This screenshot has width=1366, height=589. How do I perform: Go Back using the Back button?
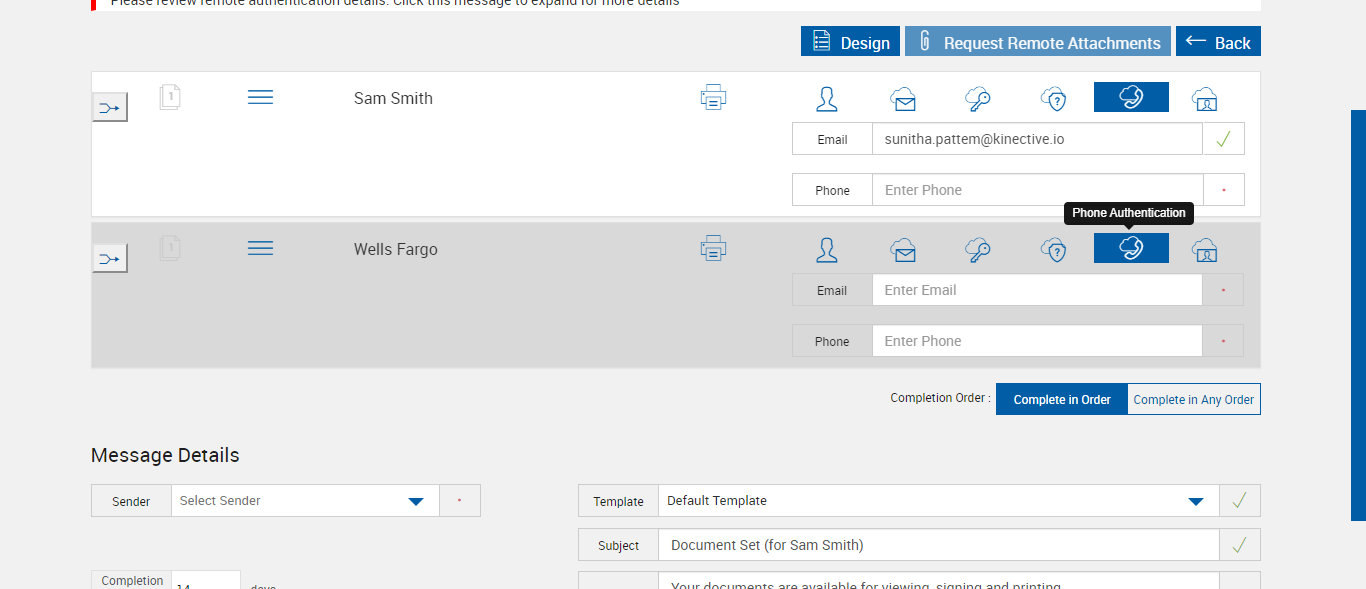tap(1218, 42)
